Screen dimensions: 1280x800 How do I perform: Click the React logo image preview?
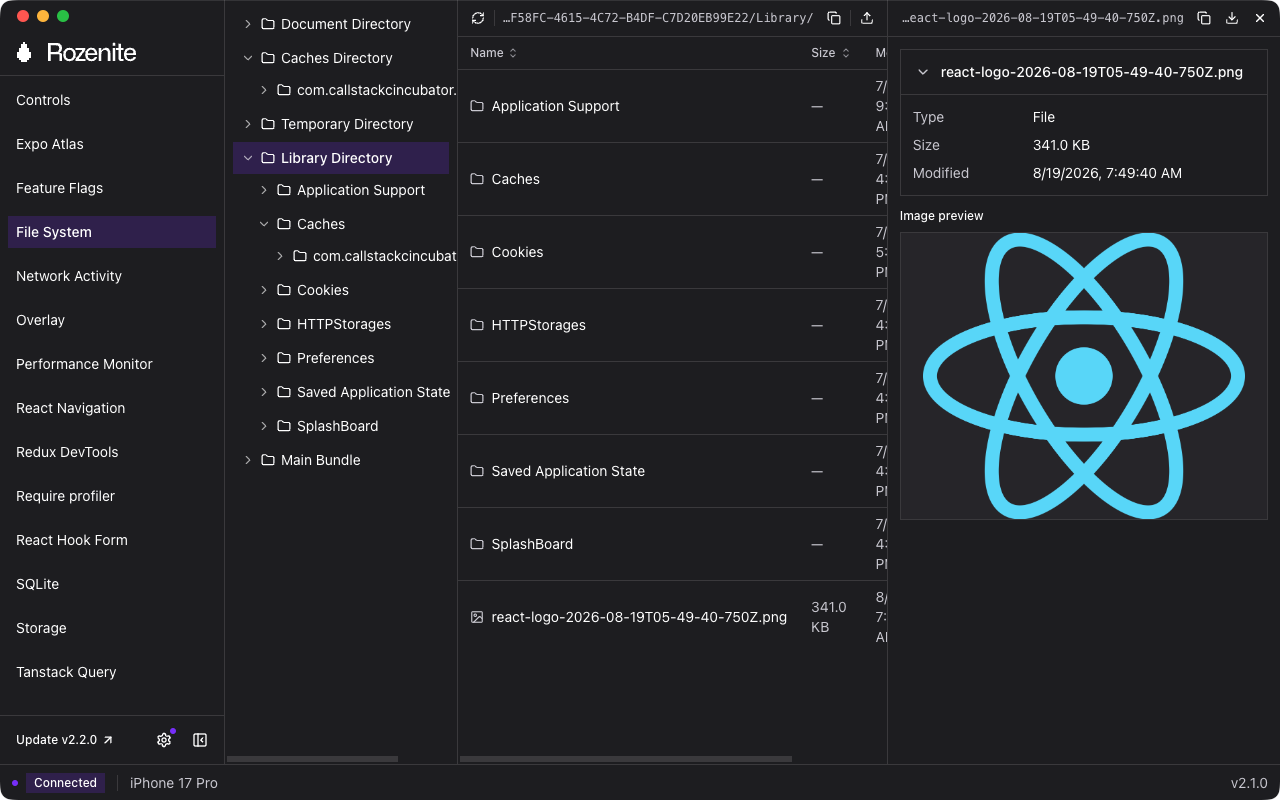[x=1084, y=376]
